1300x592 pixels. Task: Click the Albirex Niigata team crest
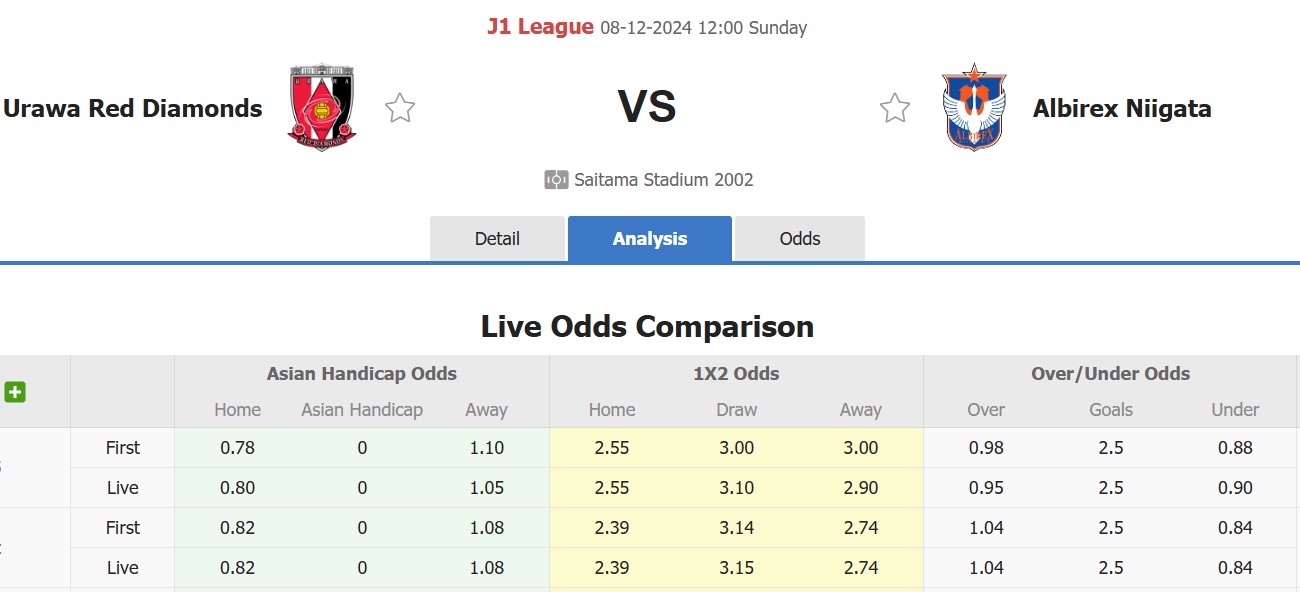click(974, 107)
